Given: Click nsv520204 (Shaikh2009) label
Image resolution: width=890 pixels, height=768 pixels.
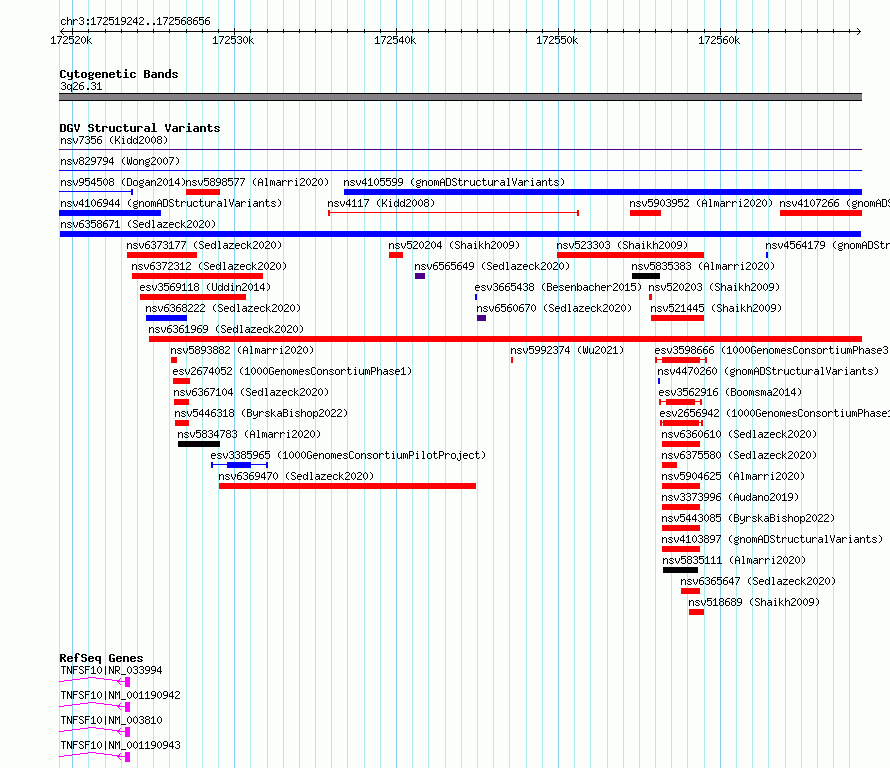Looking at the screenshot, I should tap(454, 245).
